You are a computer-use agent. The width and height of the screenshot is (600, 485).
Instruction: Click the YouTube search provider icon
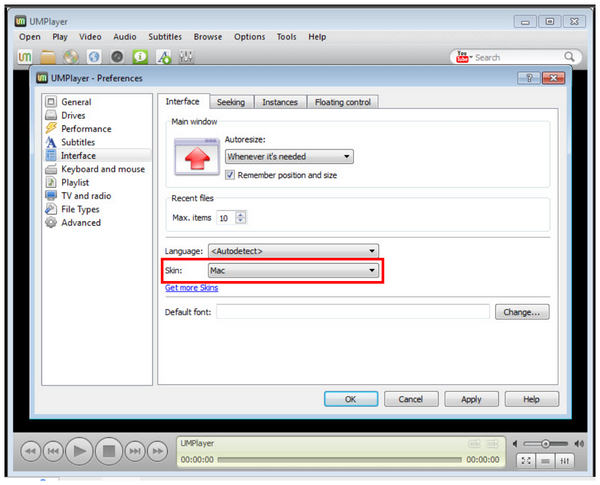click(464, 57)
